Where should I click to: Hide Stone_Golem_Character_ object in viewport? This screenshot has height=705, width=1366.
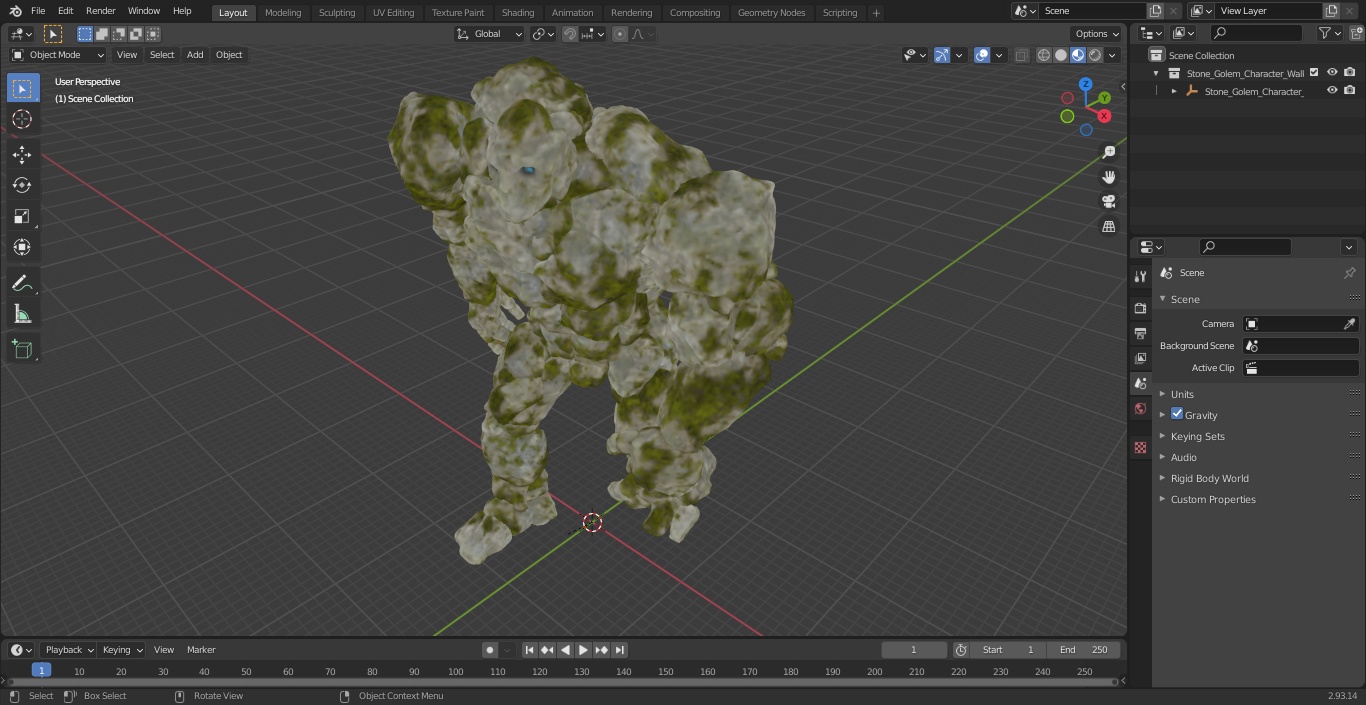[1332, 91]
